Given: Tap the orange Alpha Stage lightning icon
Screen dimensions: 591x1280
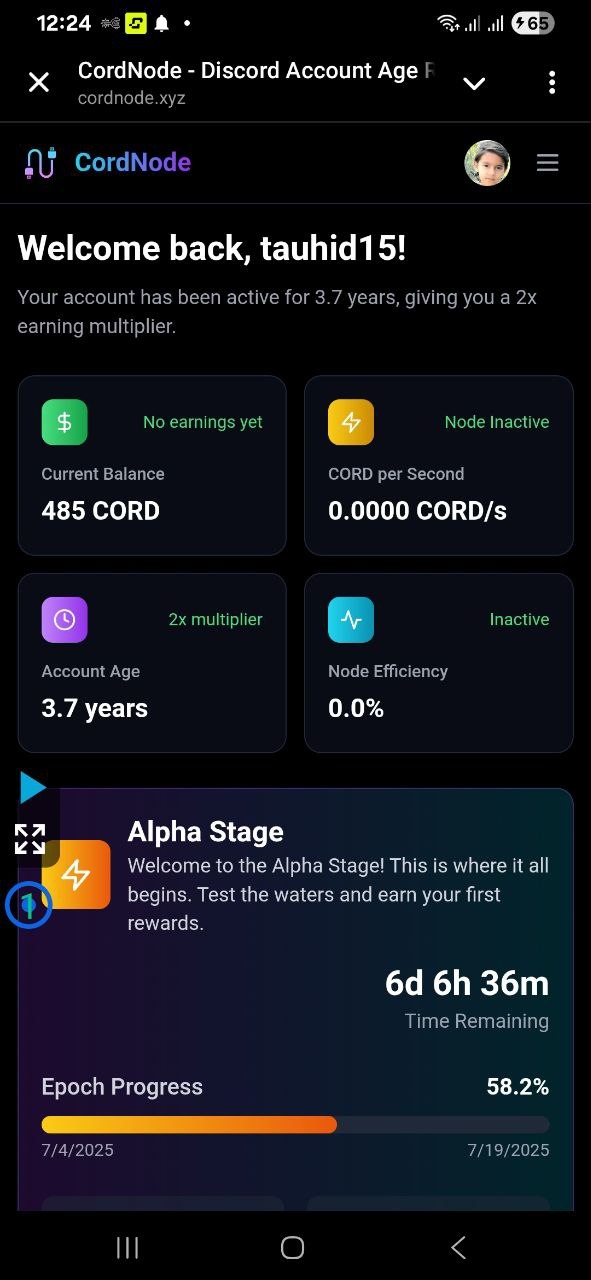Looking at the screenshot, I should pos(78,874).
